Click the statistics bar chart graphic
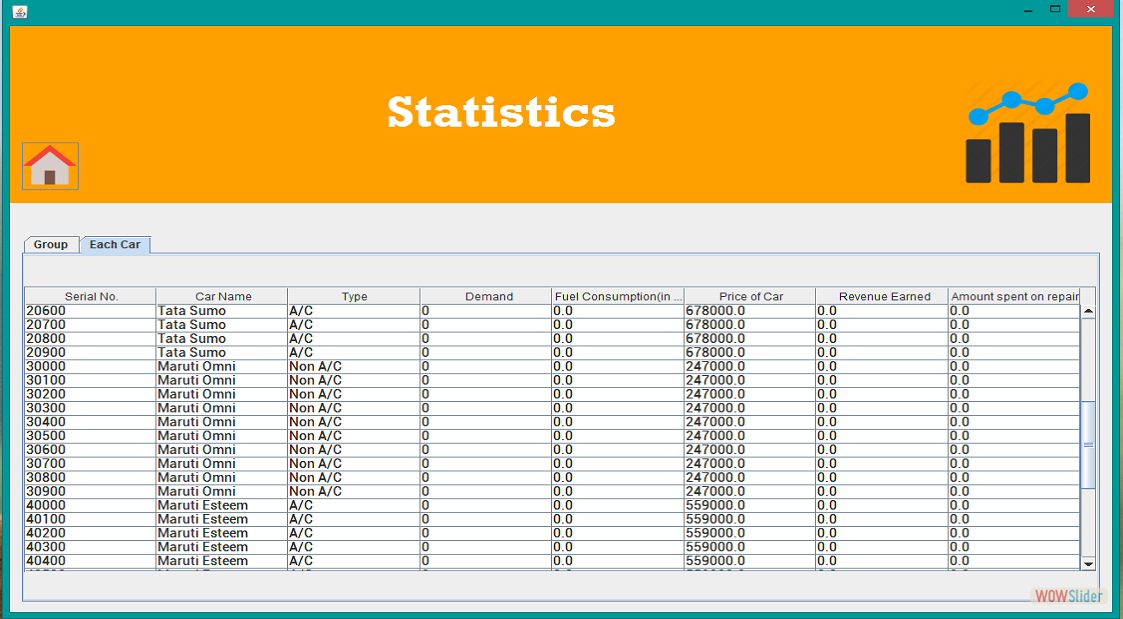Screen dimensions: 1123x619 click(1028, 133)
